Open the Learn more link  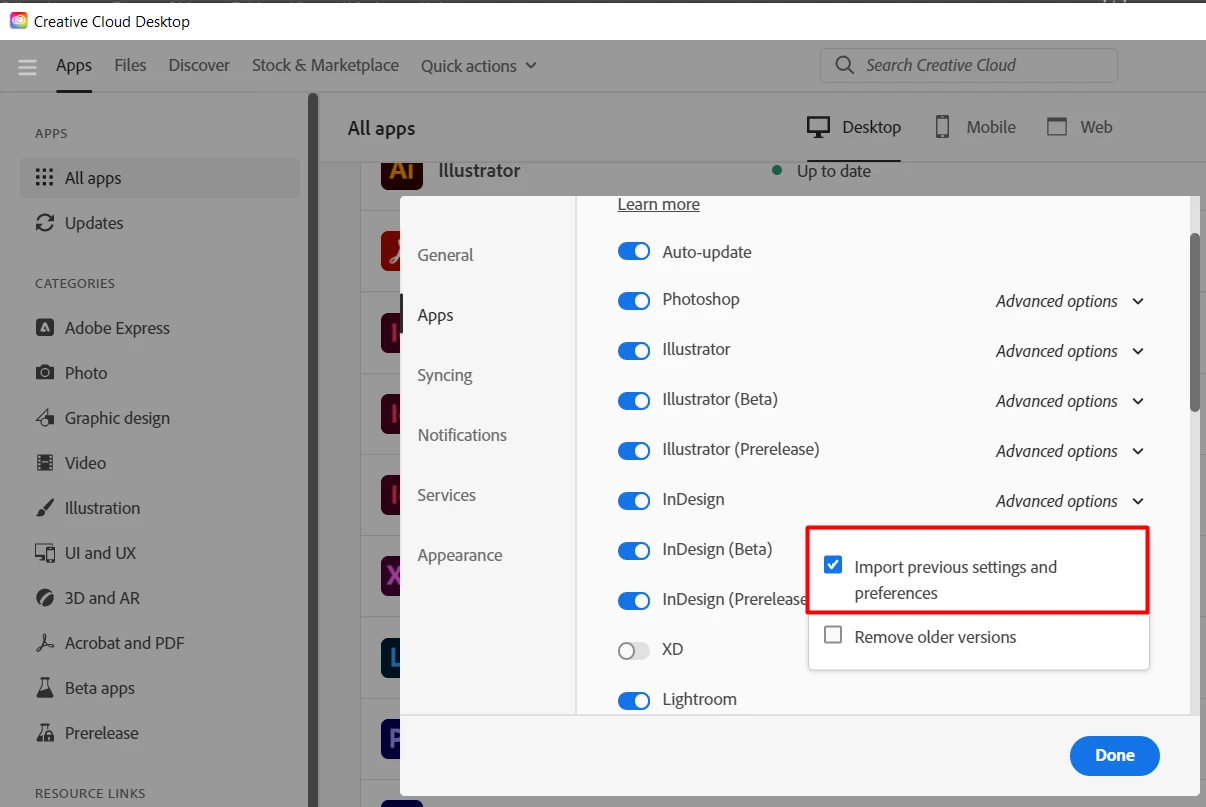coord(658,204)
